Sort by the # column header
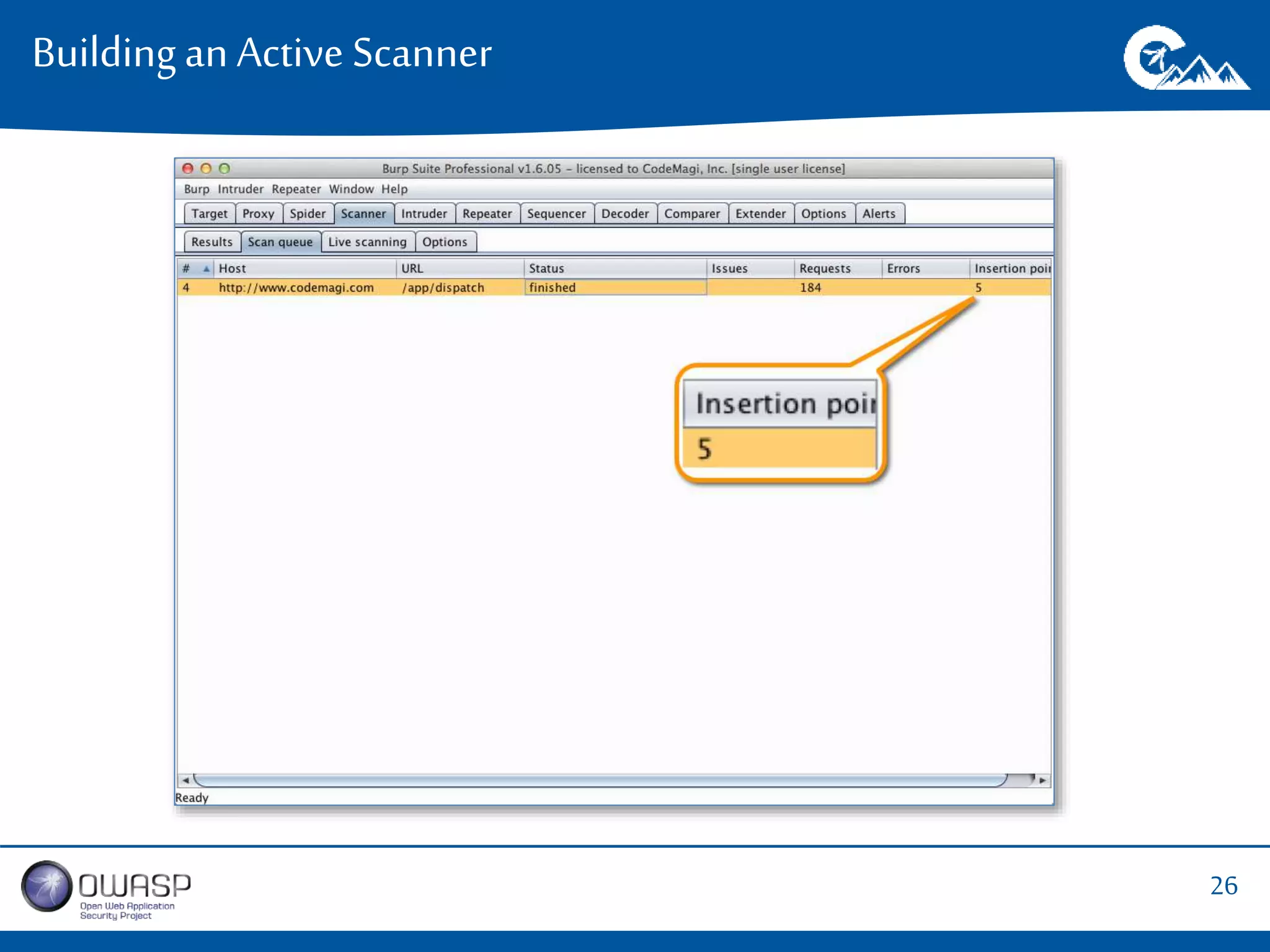Viewport: 1270px width, 952px height. click(x=195, y=268)
